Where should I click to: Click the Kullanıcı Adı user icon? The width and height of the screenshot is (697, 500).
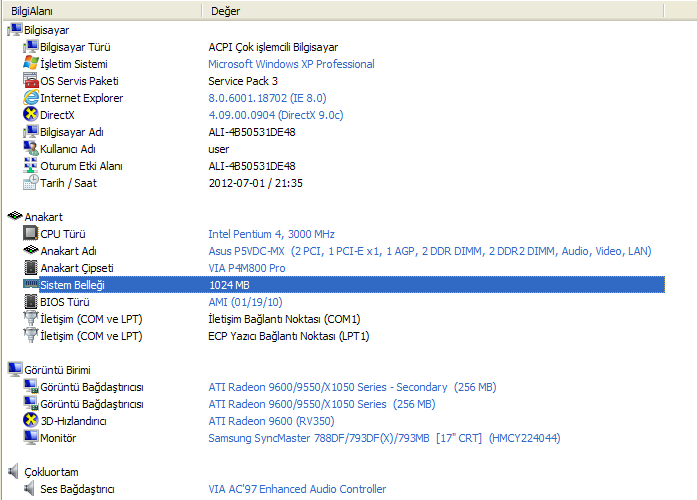click(x=31, y=148)
